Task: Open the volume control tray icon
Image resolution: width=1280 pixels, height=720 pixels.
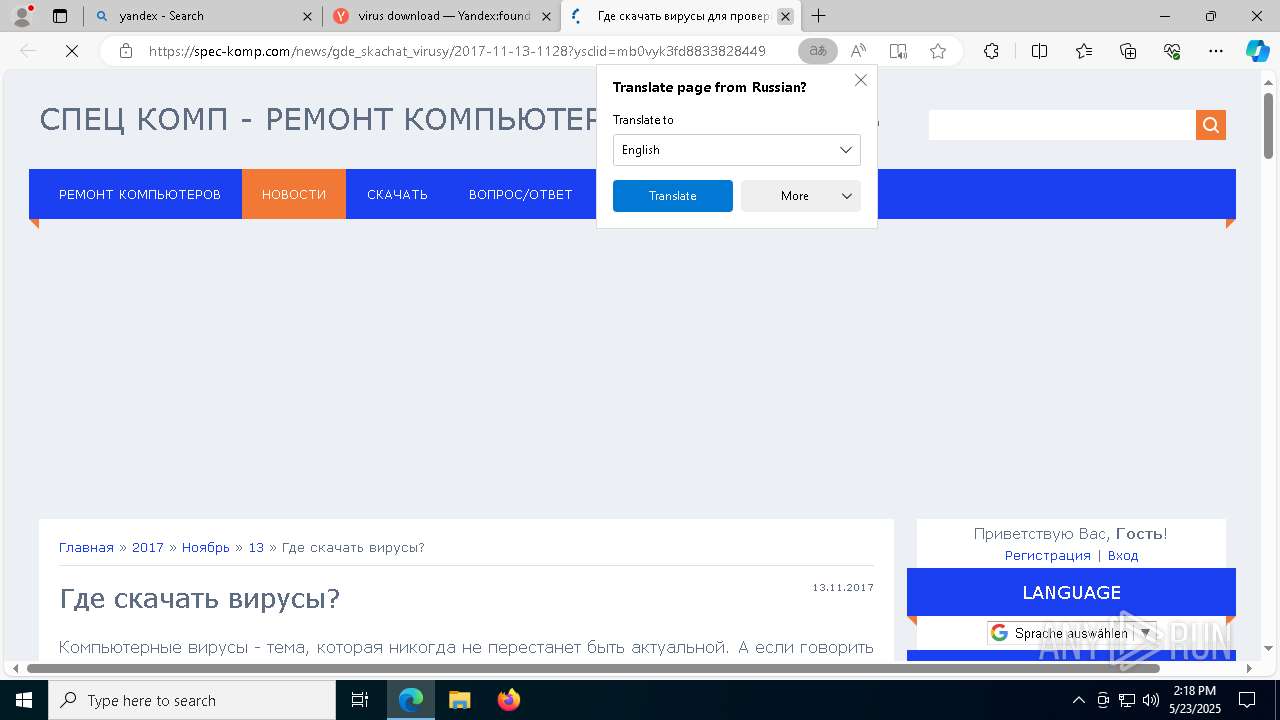Action: 1151,700
